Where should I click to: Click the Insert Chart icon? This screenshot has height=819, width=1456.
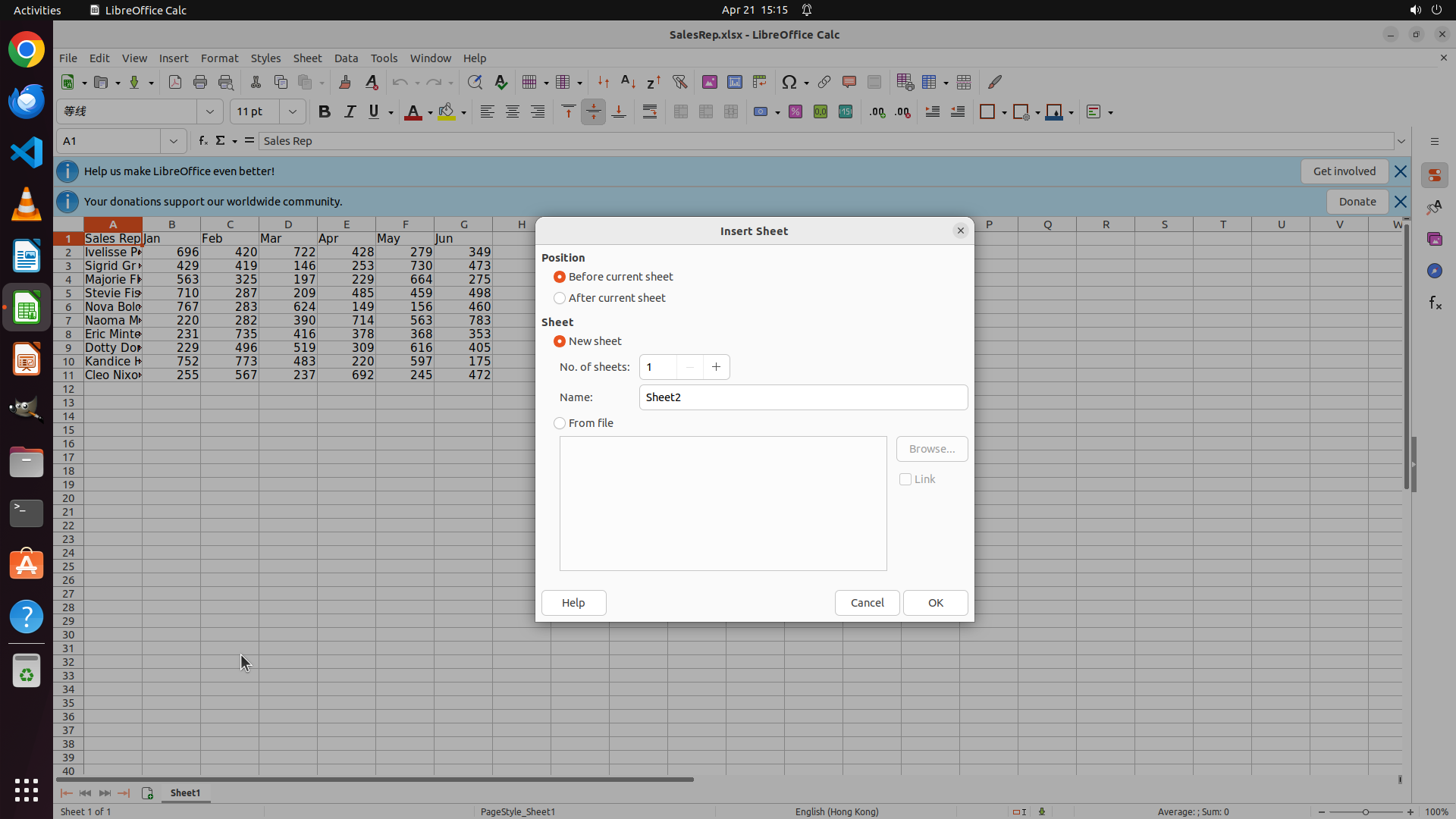tap(734, 82)
